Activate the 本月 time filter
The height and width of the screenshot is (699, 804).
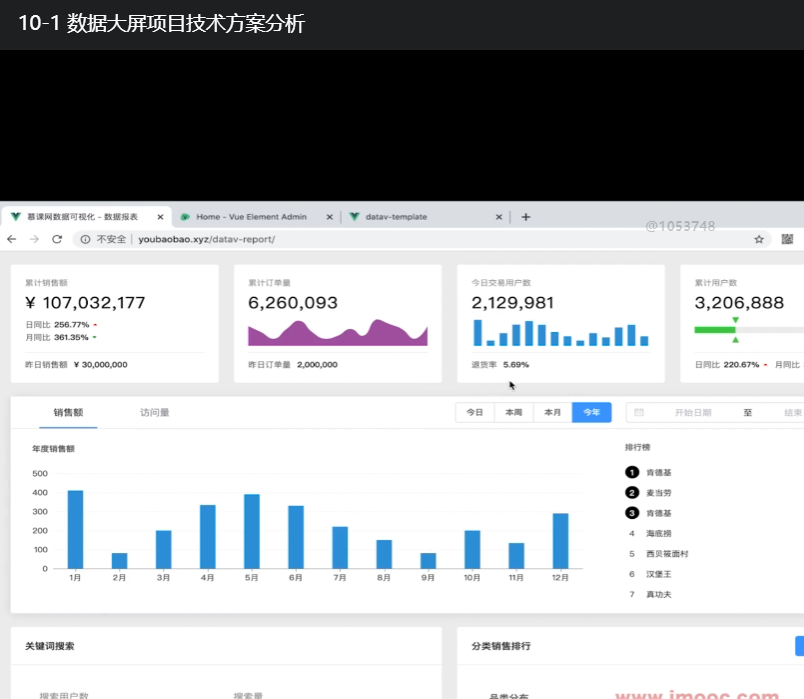[551, 412]
